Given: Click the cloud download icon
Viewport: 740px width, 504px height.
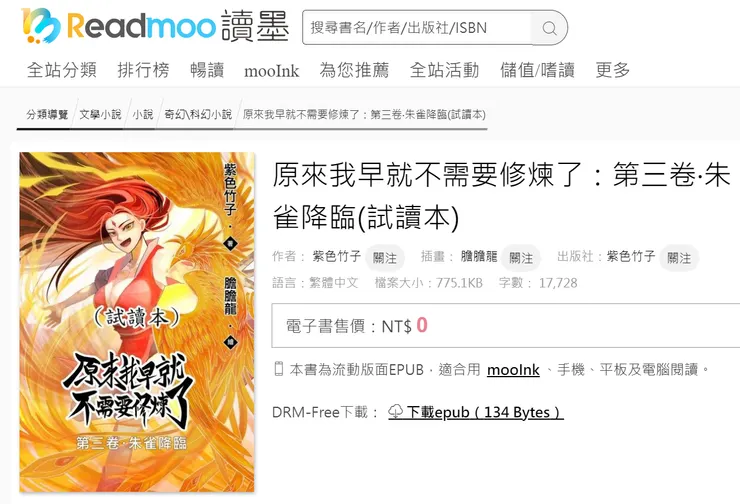Looking at the screenshot, I should click(x=395, y=412).
